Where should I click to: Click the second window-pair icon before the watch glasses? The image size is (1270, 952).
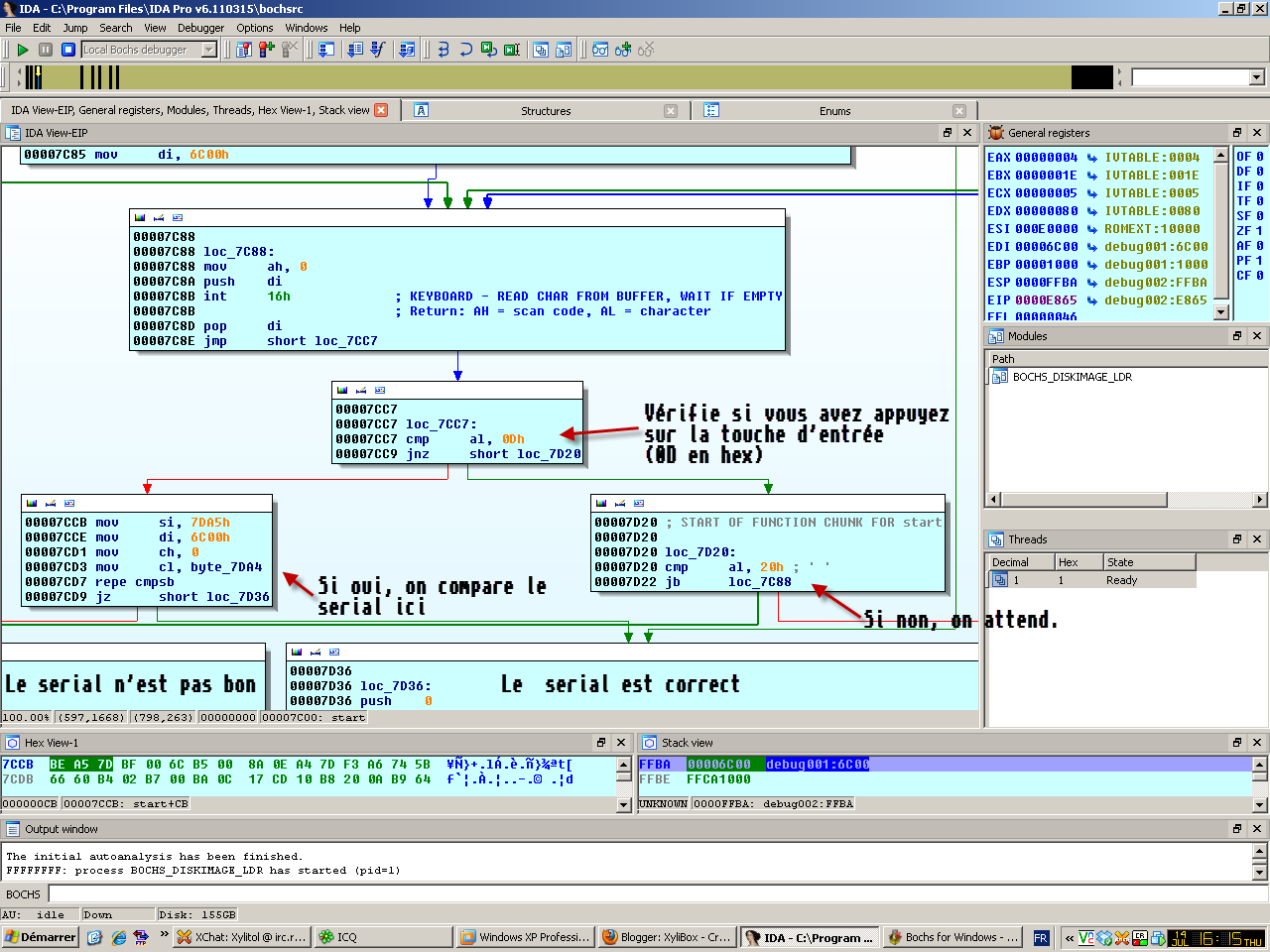tap(564, 50)
